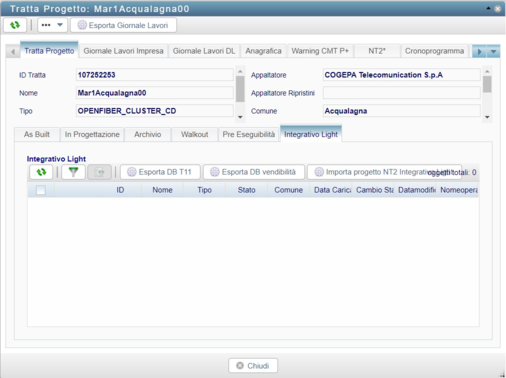Switch to Archivio sub-tab

coord(148,134)
